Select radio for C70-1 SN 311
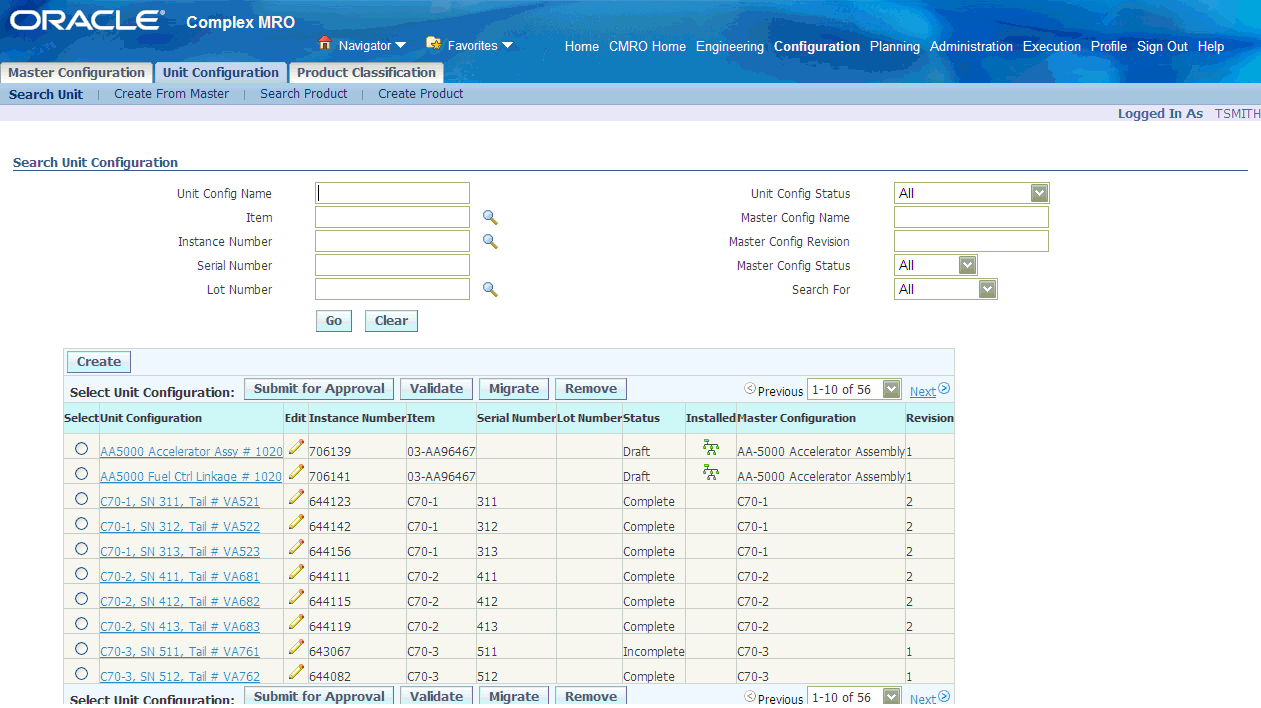The width and height of the screenshot is (1261, 708). [81, 499]
